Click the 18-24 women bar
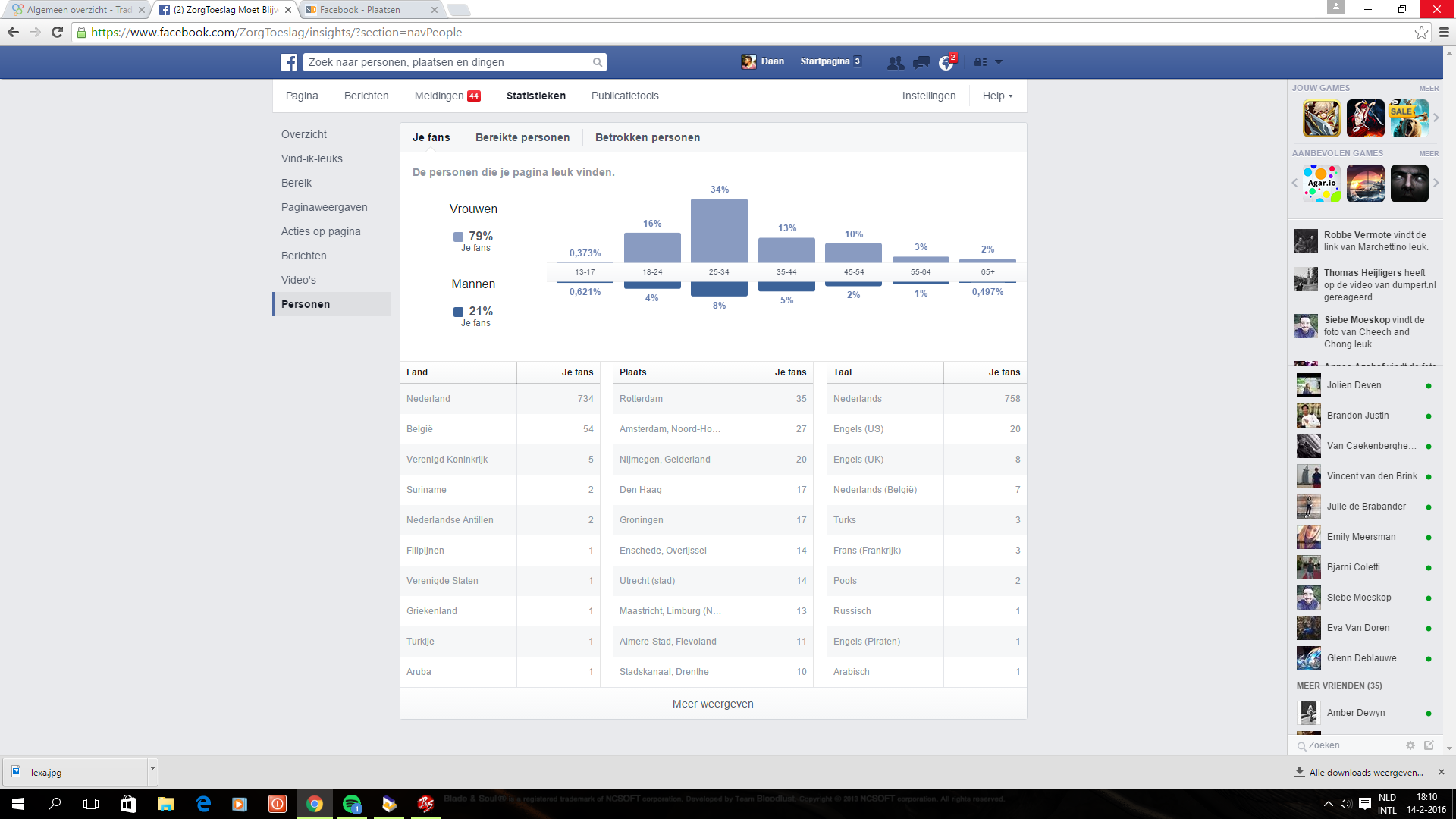1456x819 pixels. pyautogui.click(x=652, y=248)
